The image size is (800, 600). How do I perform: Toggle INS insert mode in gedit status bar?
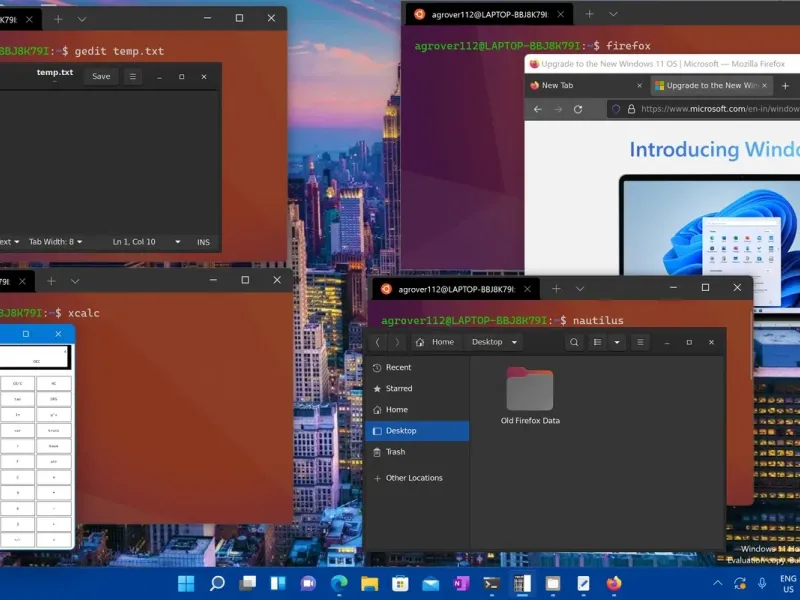point(204,242)
